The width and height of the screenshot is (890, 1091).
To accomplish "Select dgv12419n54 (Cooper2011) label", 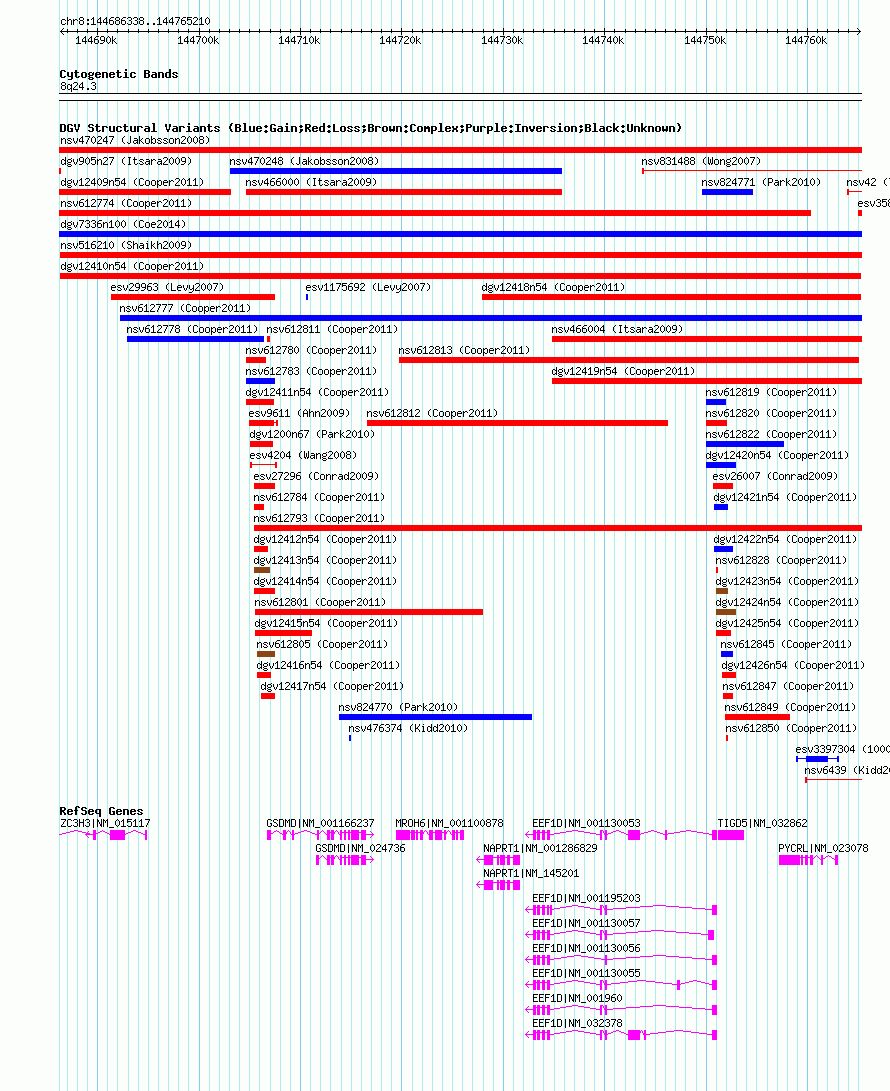I will [623, 370].
